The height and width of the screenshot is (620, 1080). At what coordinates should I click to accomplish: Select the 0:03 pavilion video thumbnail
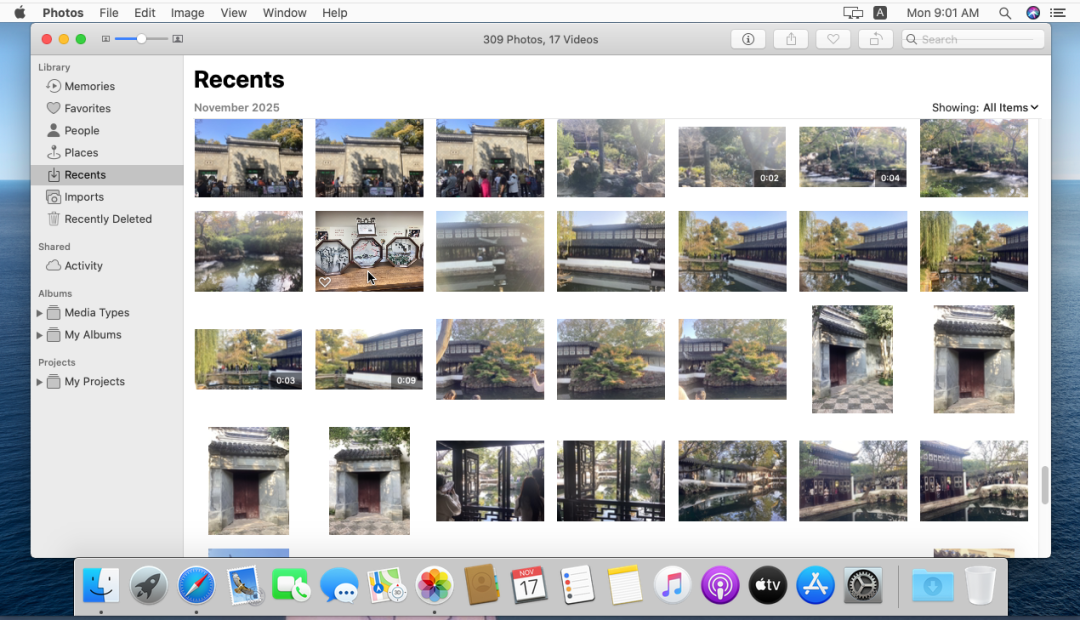pyautogui.click(x=249, y=359)
